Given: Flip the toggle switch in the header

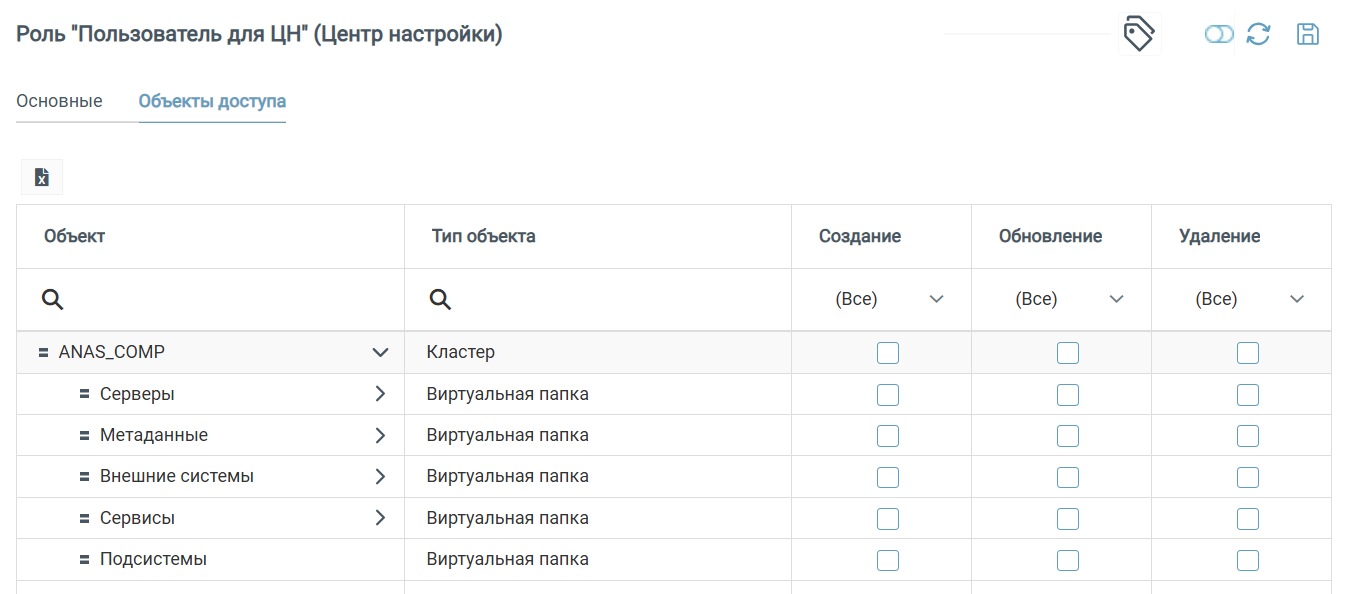Looking at the screenshot, I should pyautogui.click(x=1219, y=33).
